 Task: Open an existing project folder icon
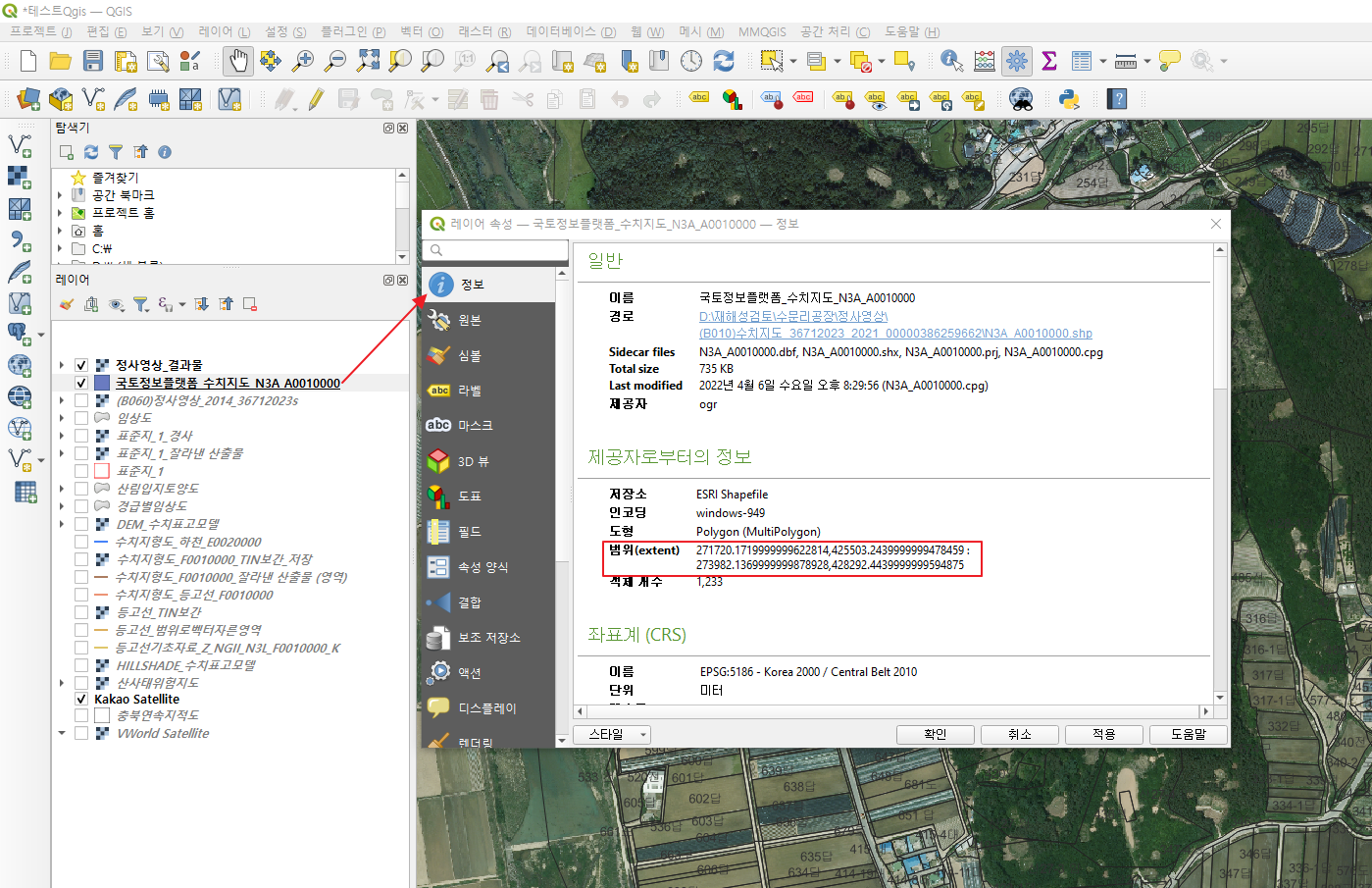tap(61, 61)
